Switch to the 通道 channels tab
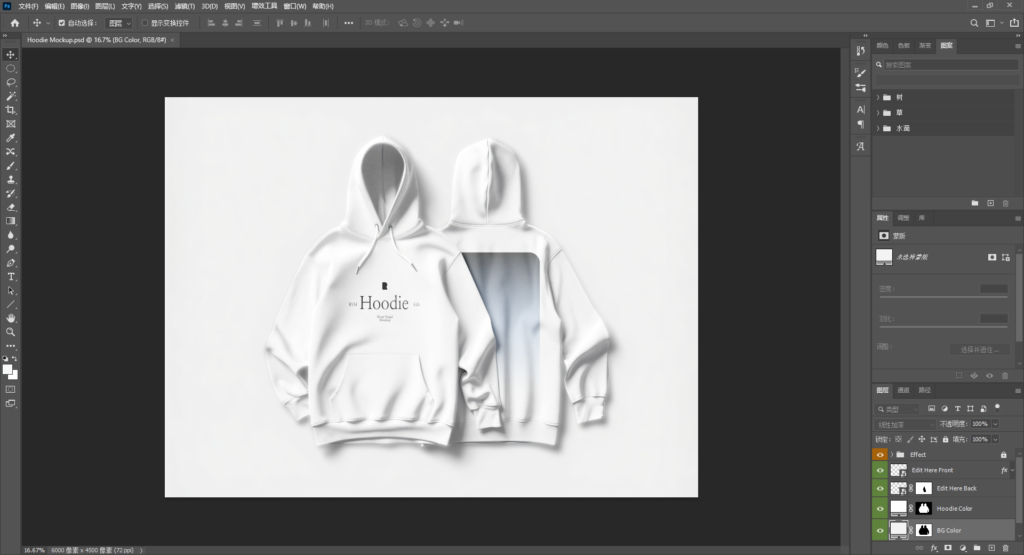The width and height of the screenshot is (1024, 555). tap(903, 390)
